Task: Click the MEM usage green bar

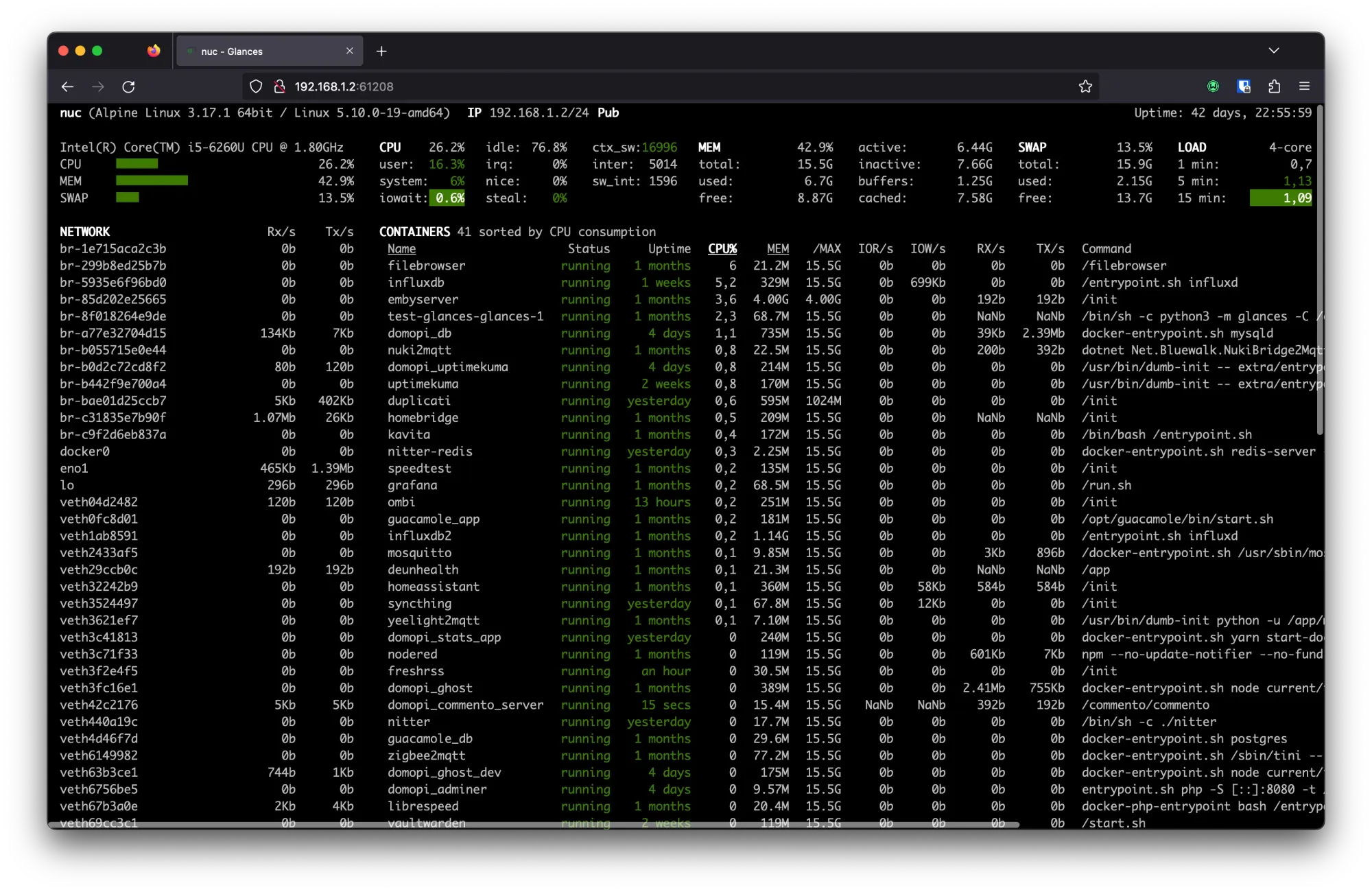Action: 152,180
